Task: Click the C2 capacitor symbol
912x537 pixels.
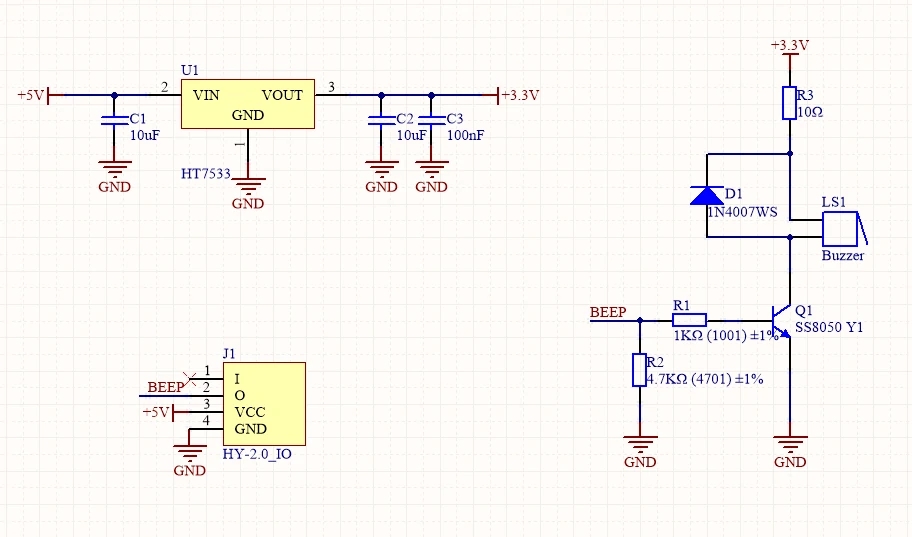Action: [381, 121]
